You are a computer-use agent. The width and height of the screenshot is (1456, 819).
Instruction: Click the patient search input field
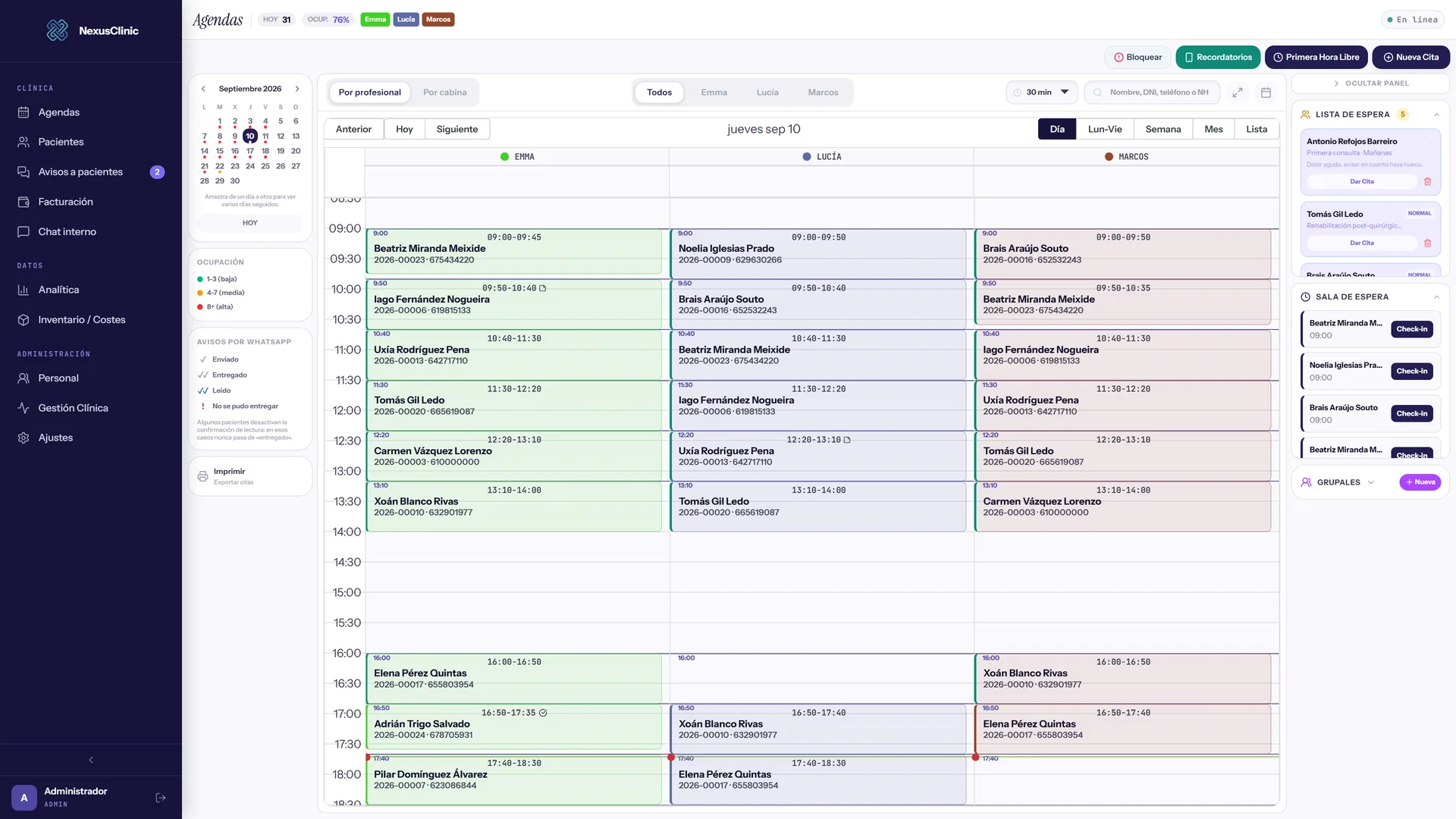(1152, 93)
